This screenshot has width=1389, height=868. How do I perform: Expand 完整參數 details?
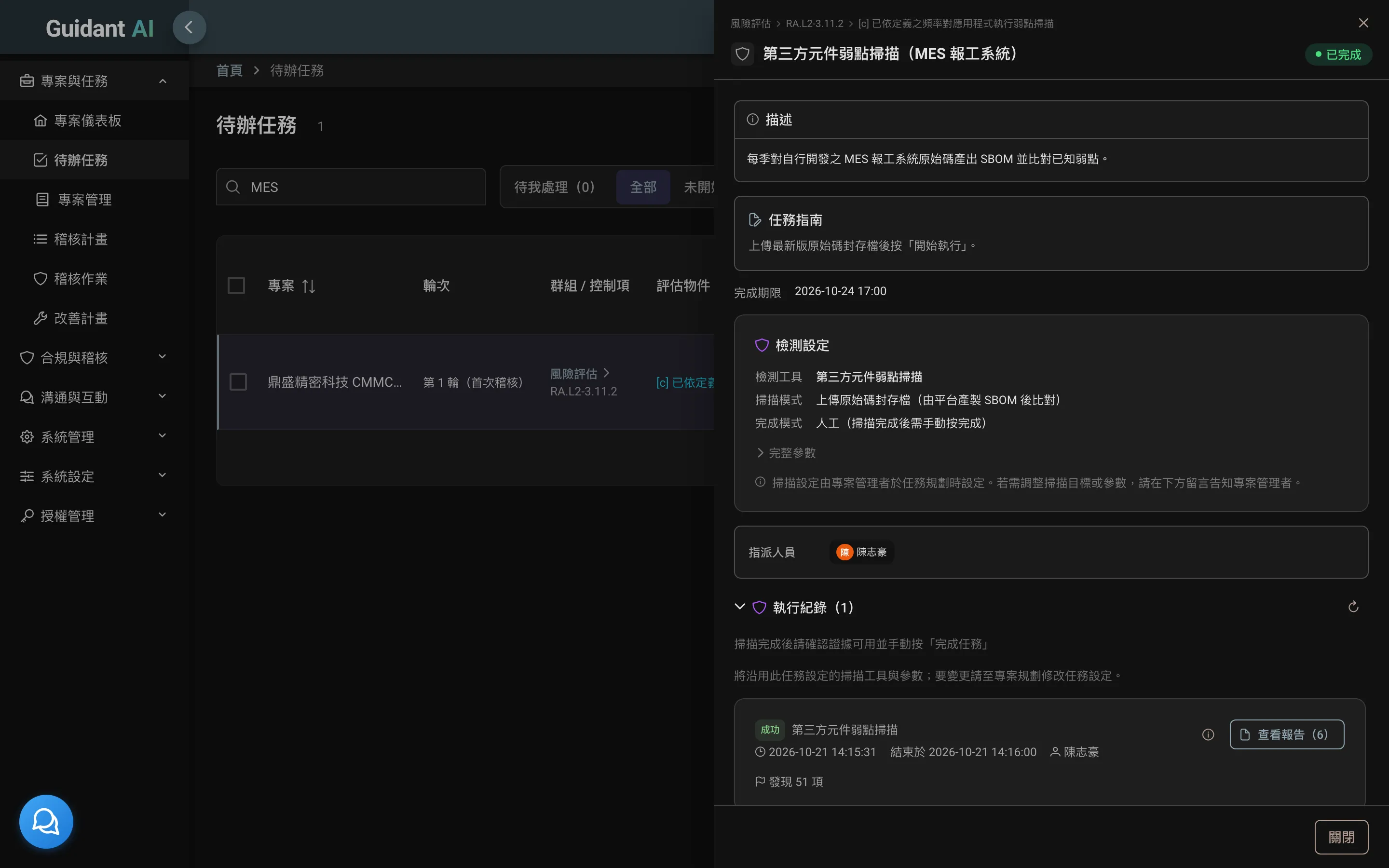786,453
